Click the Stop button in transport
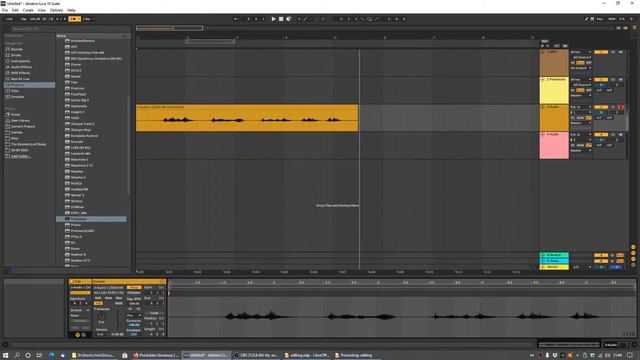640x360 pixels. click(281, 19)
